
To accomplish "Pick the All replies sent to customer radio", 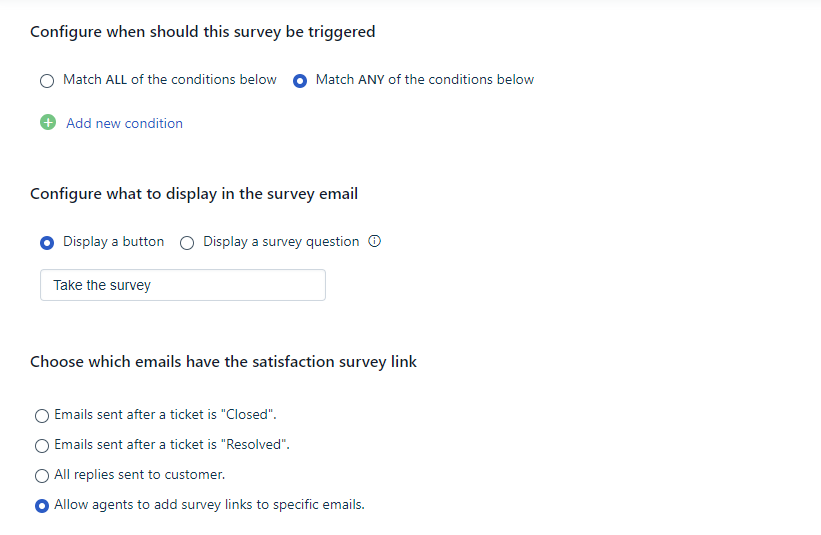I will (x=42, y=476).
